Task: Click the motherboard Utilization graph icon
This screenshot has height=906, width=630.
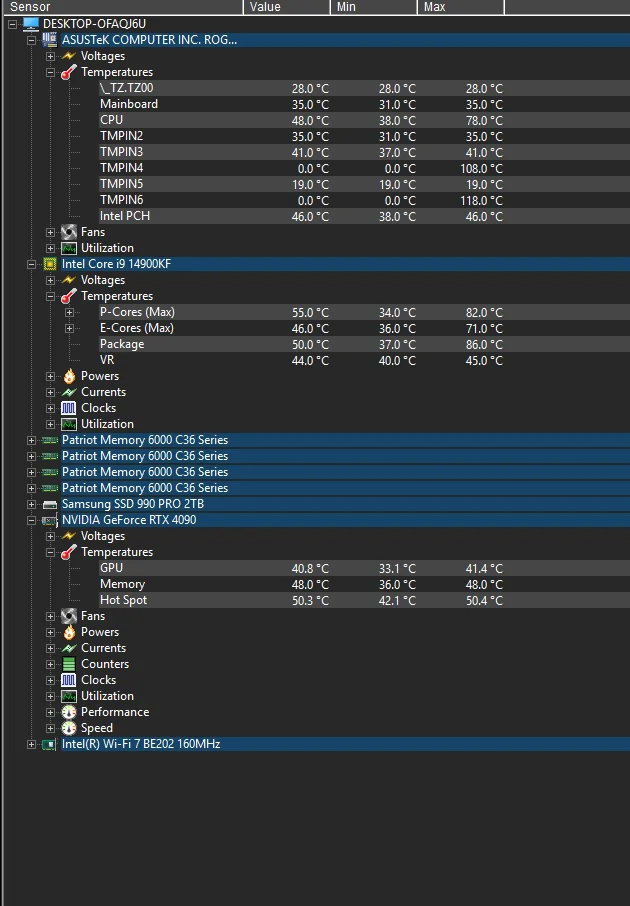Action: click(69, 248)
